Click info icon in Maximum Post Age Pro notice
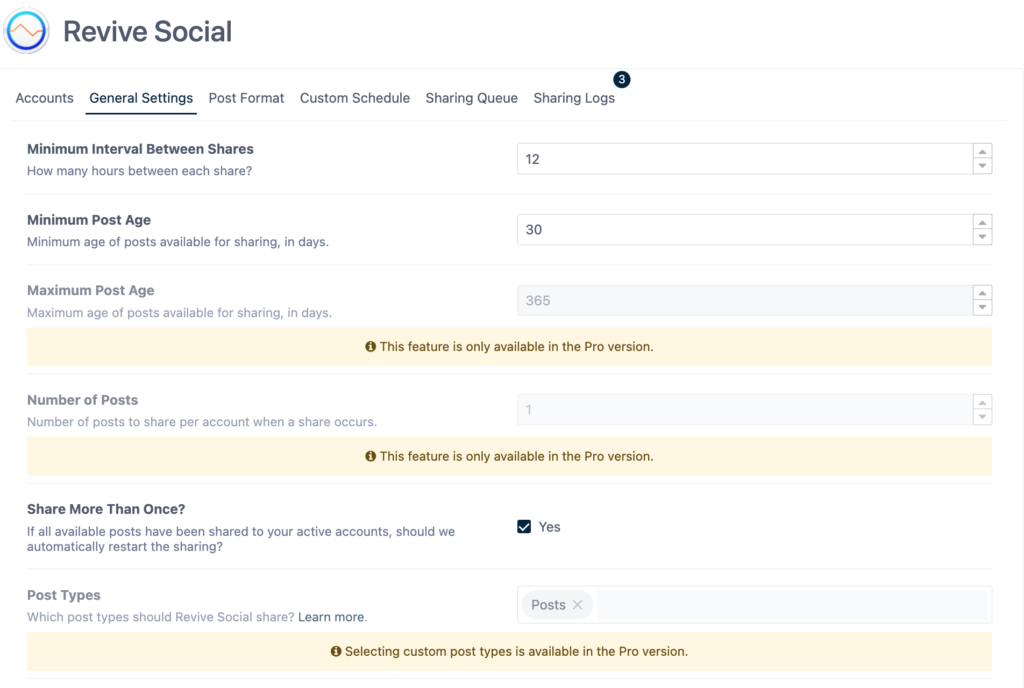 point(370,347)
